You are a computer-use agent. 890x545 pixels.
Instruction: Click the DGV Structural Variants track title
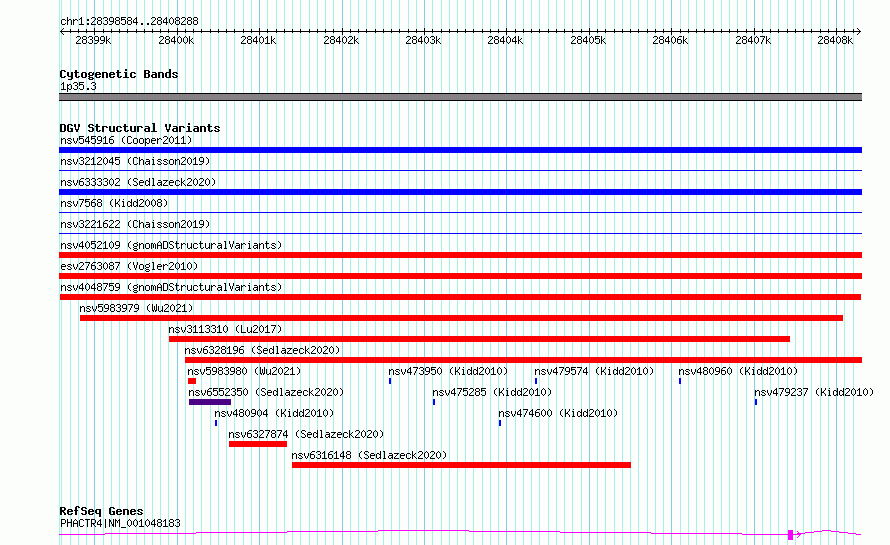coord(140,128)
